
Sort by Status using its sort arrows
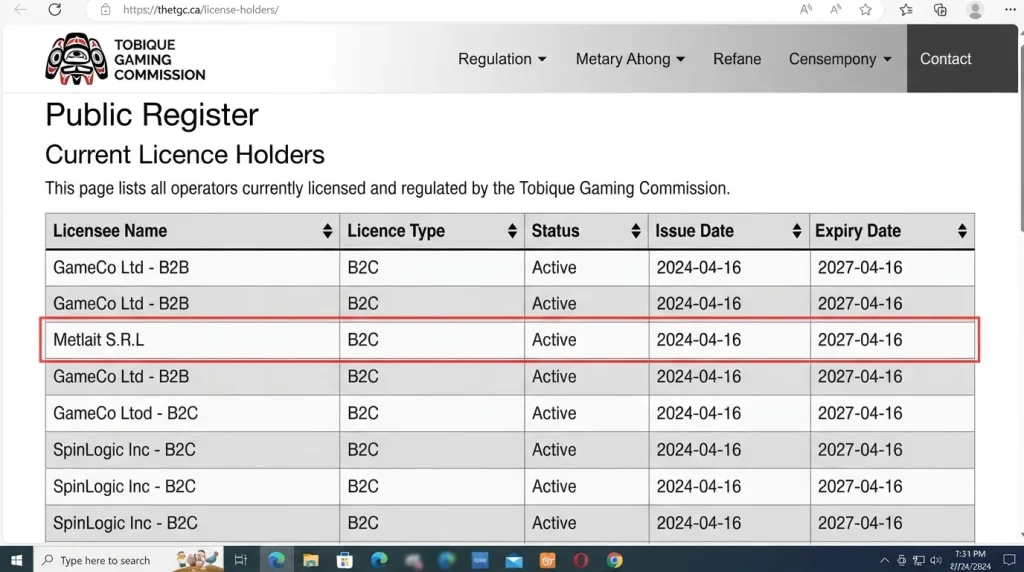point(635,230)
